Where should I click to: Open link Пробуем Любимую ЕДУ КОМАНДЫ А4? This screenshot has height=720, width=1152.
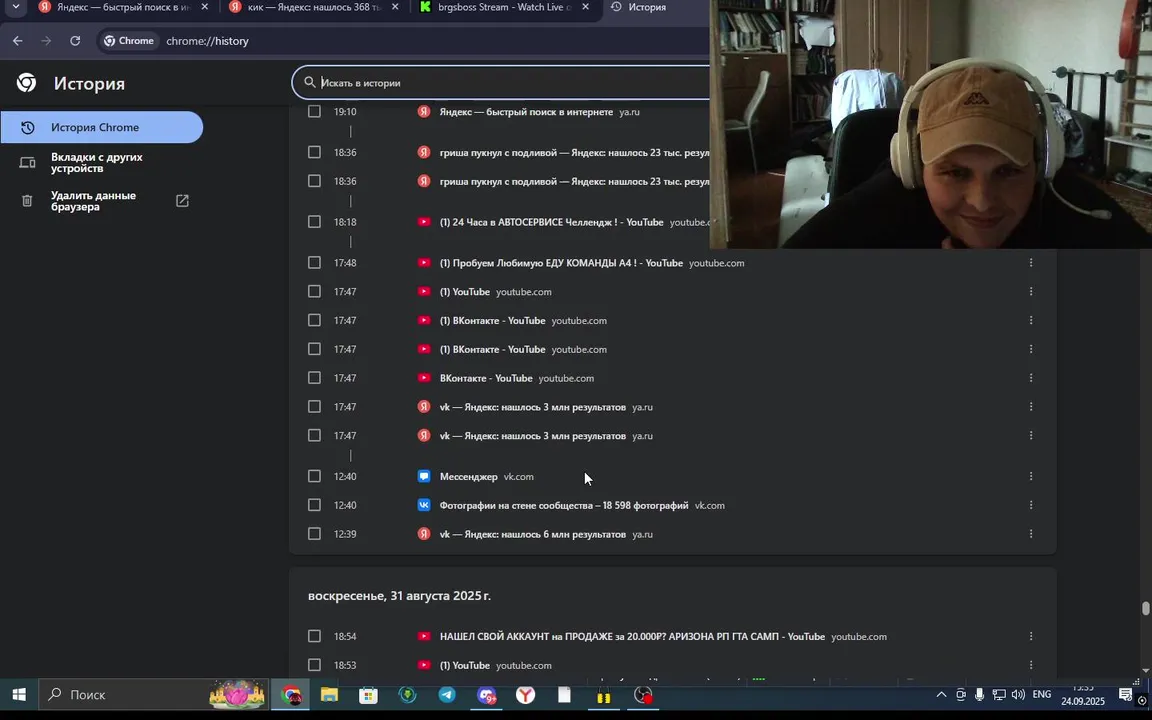(561, 262)
